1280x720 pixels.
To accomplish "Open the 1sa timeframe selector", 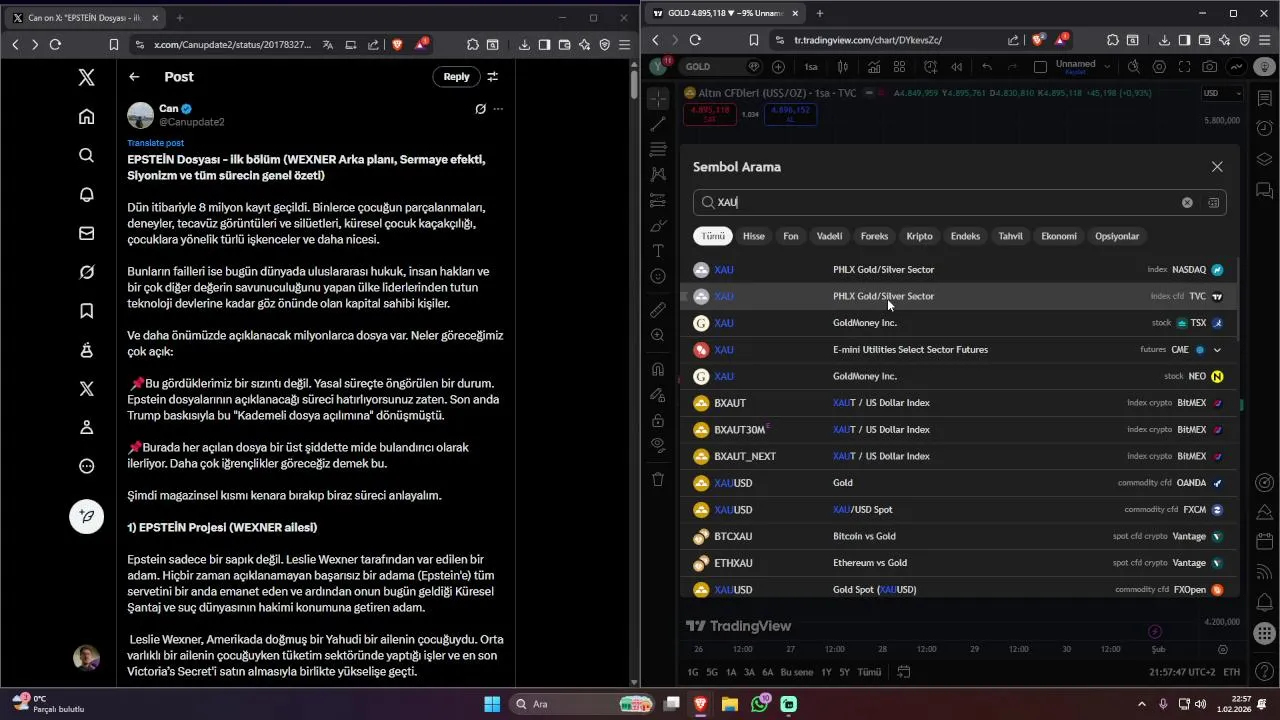I will pos(811,67).
